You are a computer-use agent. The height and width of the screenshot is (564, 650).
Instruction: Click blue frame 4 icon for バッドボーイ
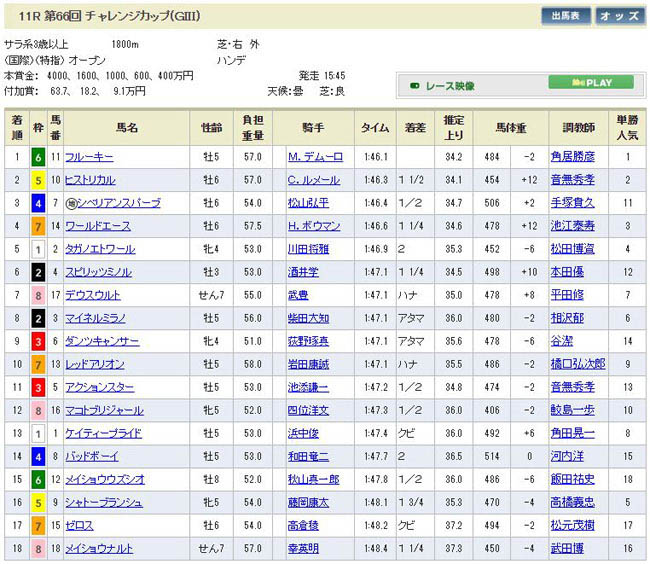click(x=38, y=456)
